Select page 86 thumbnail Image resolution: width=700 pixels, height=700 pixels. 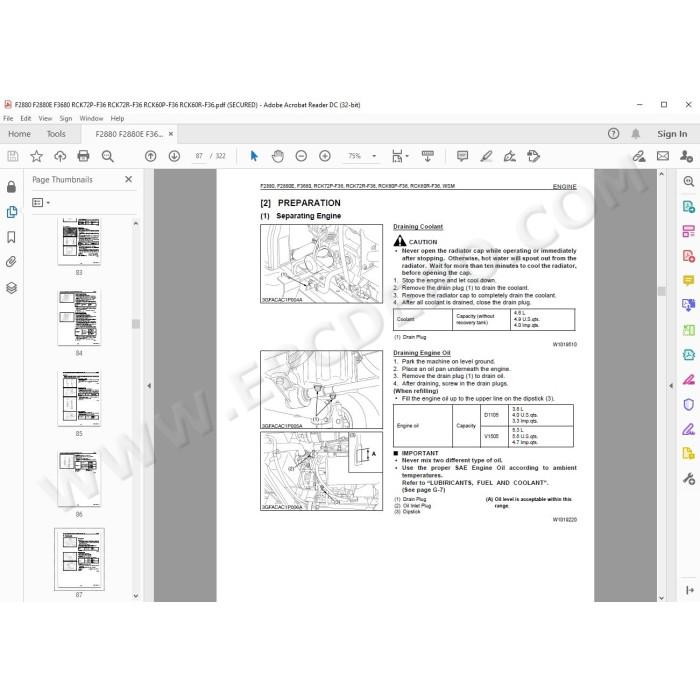[79, 479]
